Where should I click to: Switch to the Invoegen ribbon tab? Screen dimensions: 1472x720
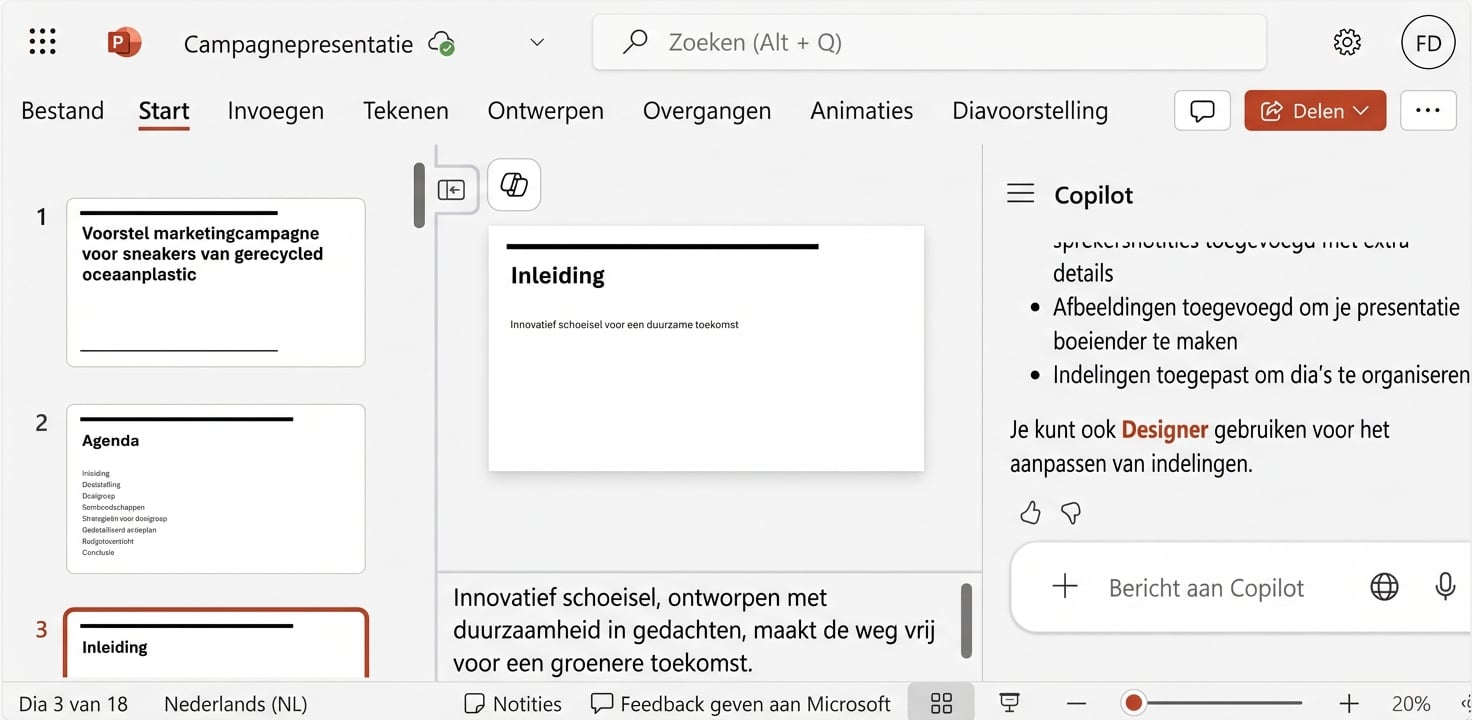click(275, 110)
